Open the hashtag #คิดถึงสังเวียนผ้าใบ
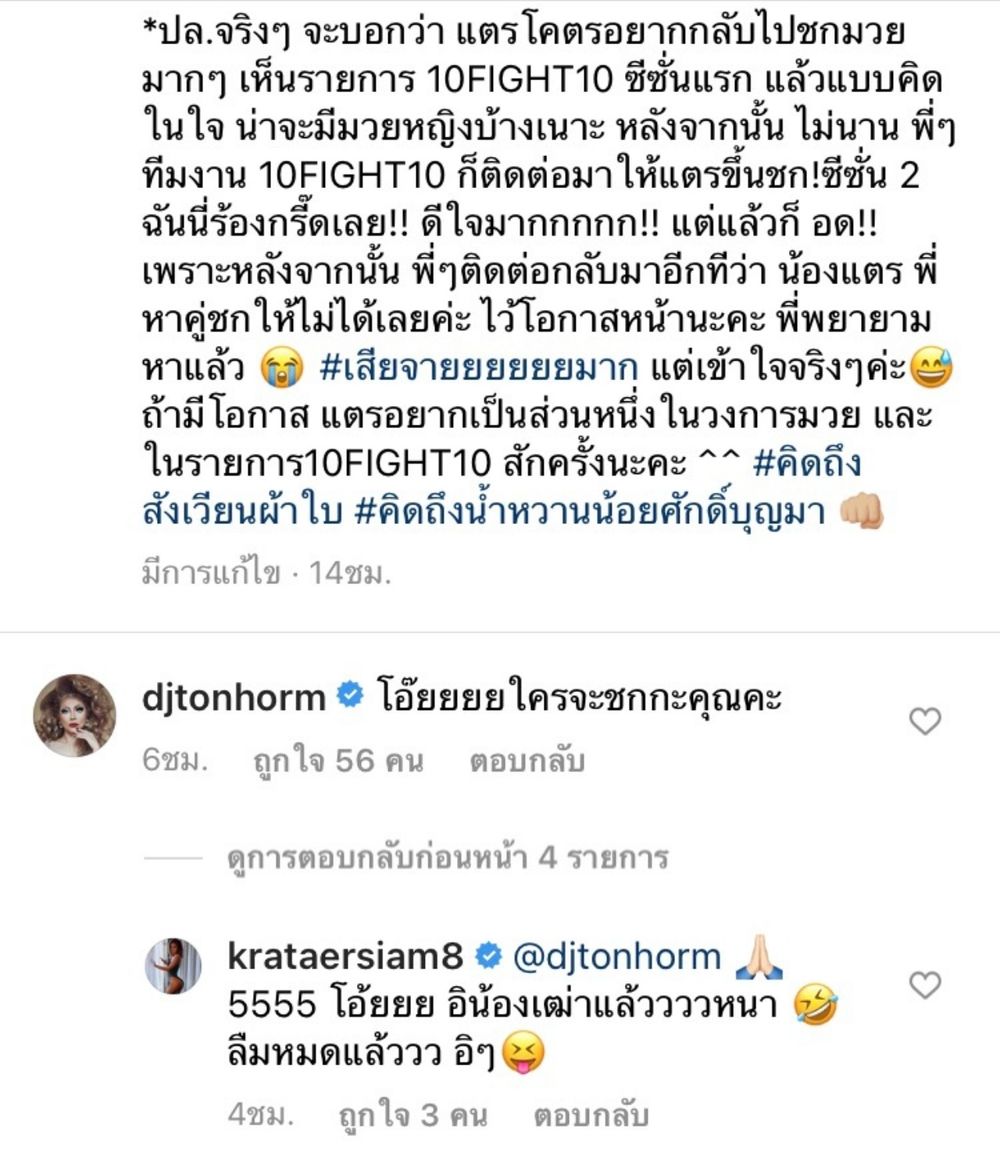The image size is (1000, 1166). point(502,488)
